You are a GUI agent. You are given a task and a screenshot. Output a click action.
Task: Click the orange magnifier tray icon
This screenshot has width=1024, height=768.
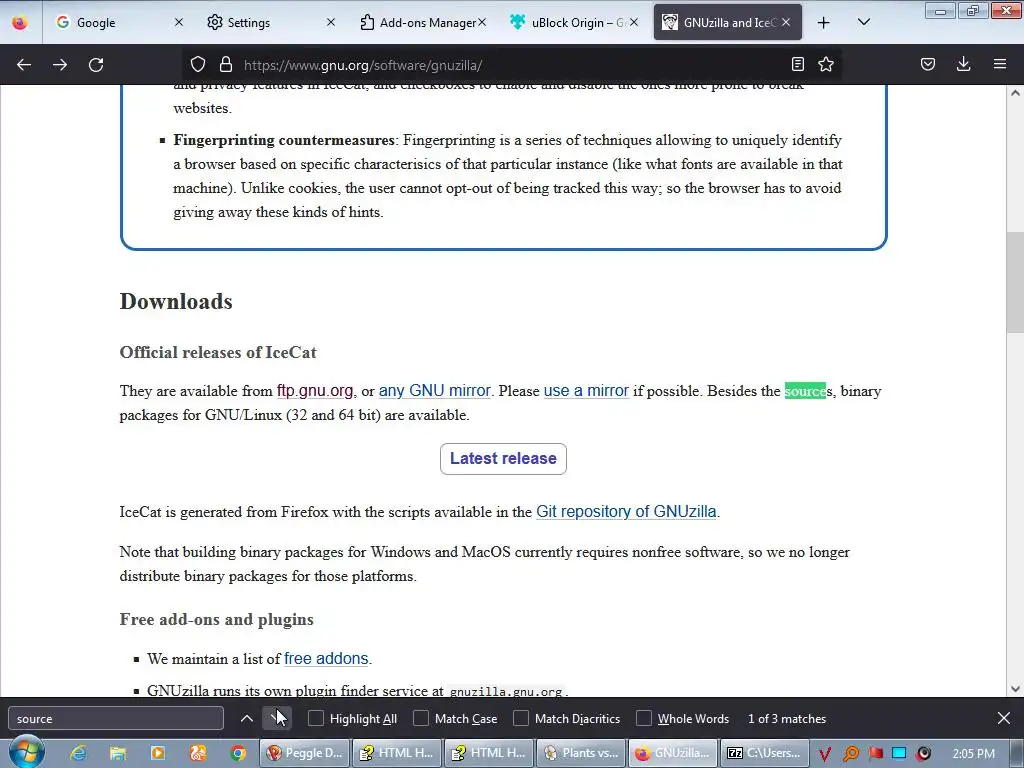[851, 754]
